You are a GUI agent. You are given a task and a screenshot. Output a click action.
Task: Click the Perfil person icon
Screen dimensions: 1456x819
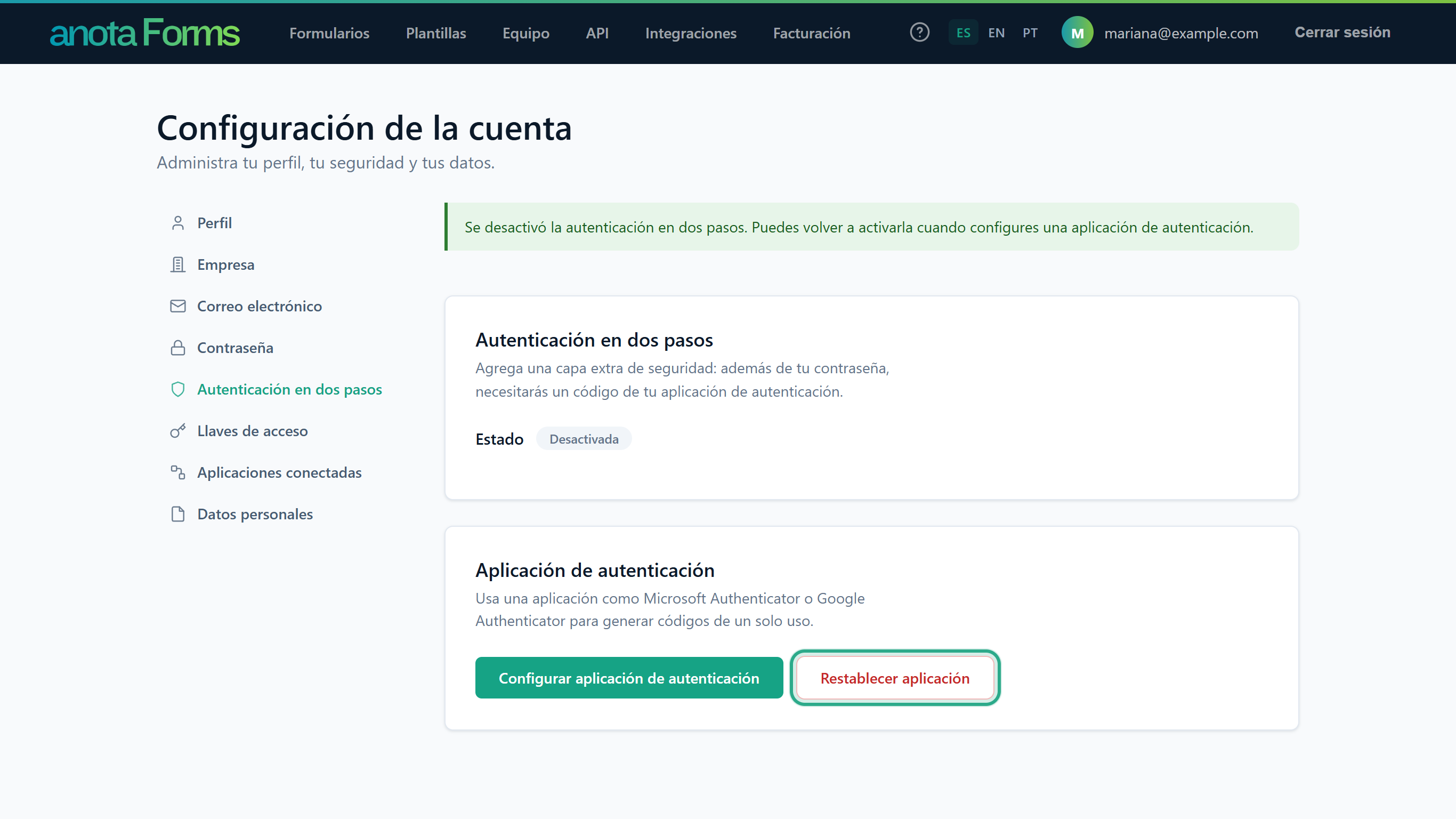click(x=178, y=223)
